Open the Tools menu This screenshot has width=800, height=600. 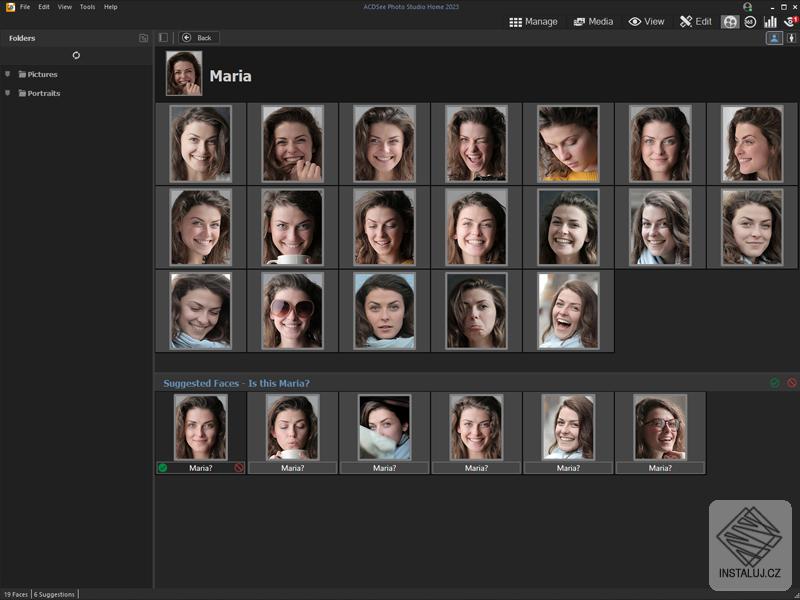tap(85, 5)
